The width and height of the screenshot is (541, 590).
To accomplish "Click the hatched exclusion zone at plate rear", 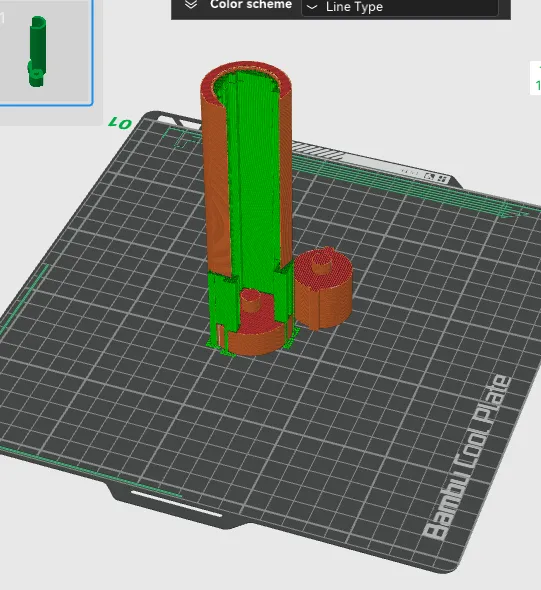I will click(x=317, y=150).
